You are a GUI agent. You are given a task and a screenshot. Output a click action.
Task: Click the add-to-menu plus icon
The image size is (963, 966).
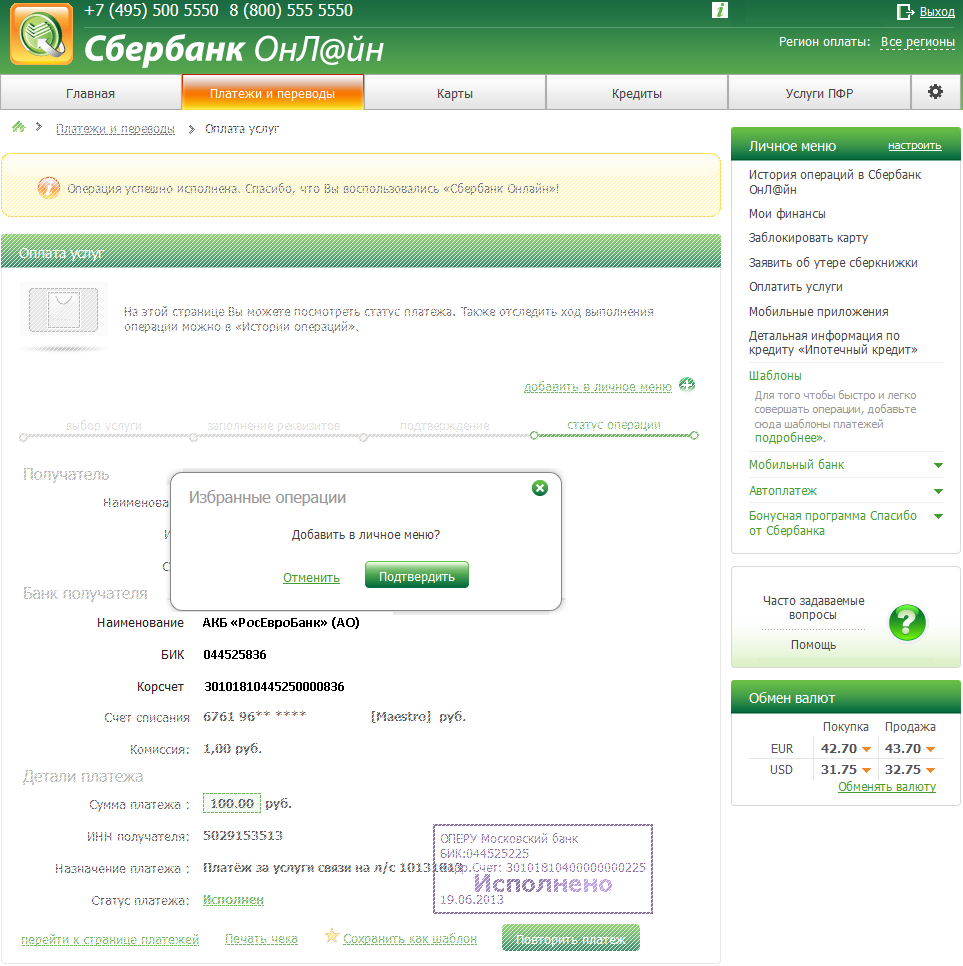pos(687,385)
